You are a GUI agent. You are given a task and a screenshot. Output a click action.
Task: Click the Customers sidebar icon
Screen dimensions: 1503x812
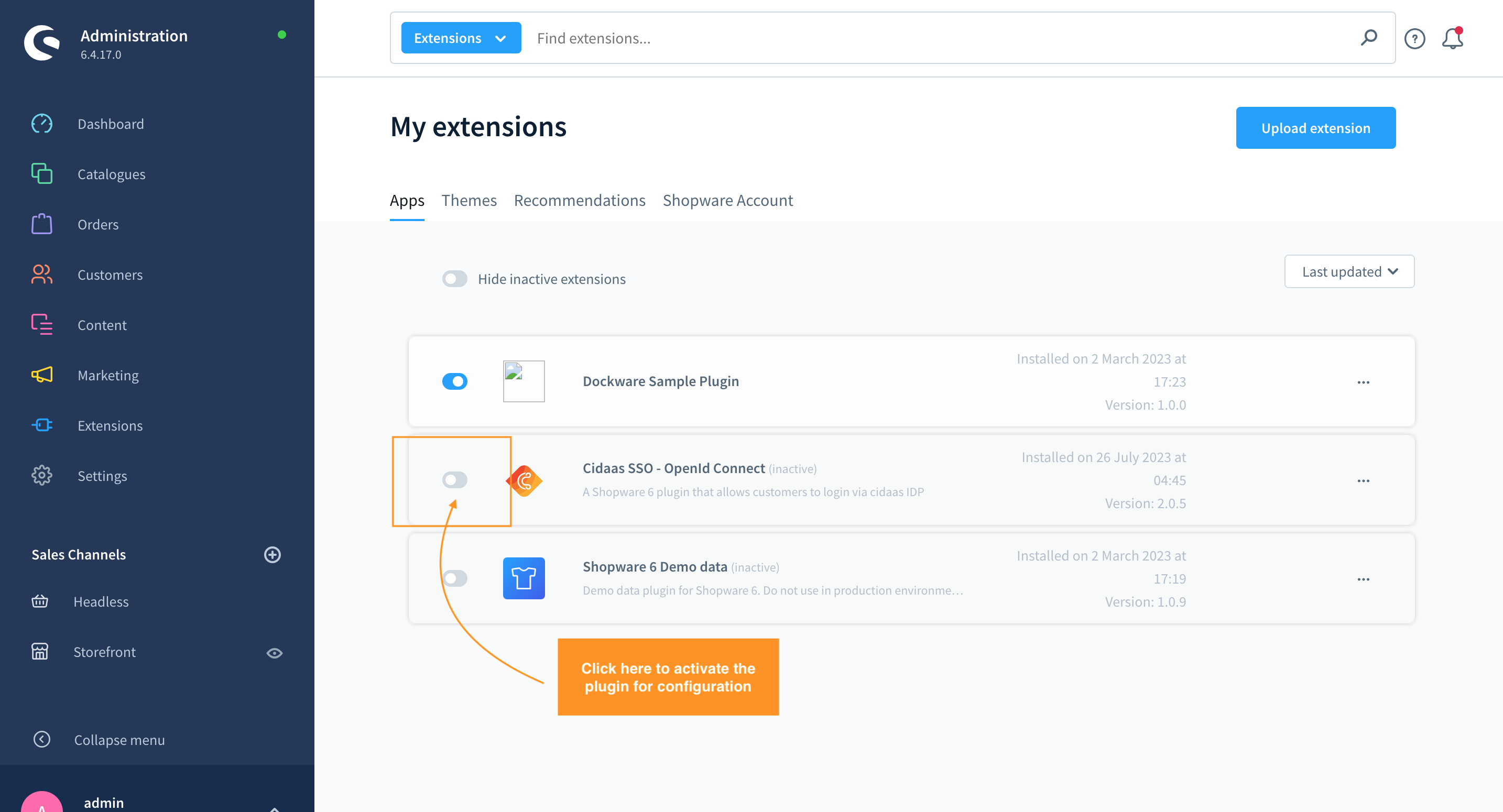click(41, 274)
